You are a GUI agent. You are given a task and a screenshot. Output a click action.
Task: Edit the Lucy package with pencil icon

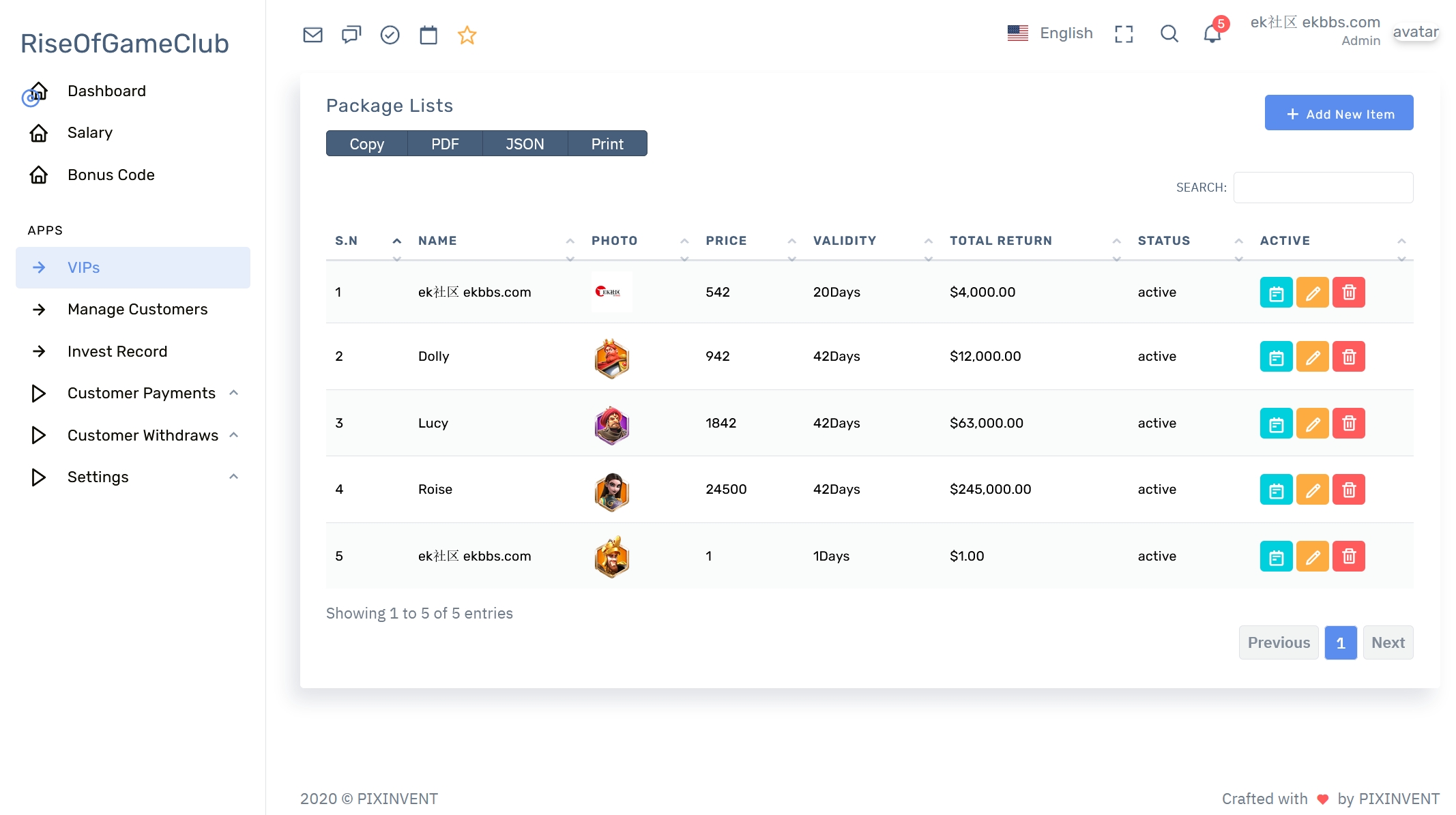click(x=1312, y=424)
